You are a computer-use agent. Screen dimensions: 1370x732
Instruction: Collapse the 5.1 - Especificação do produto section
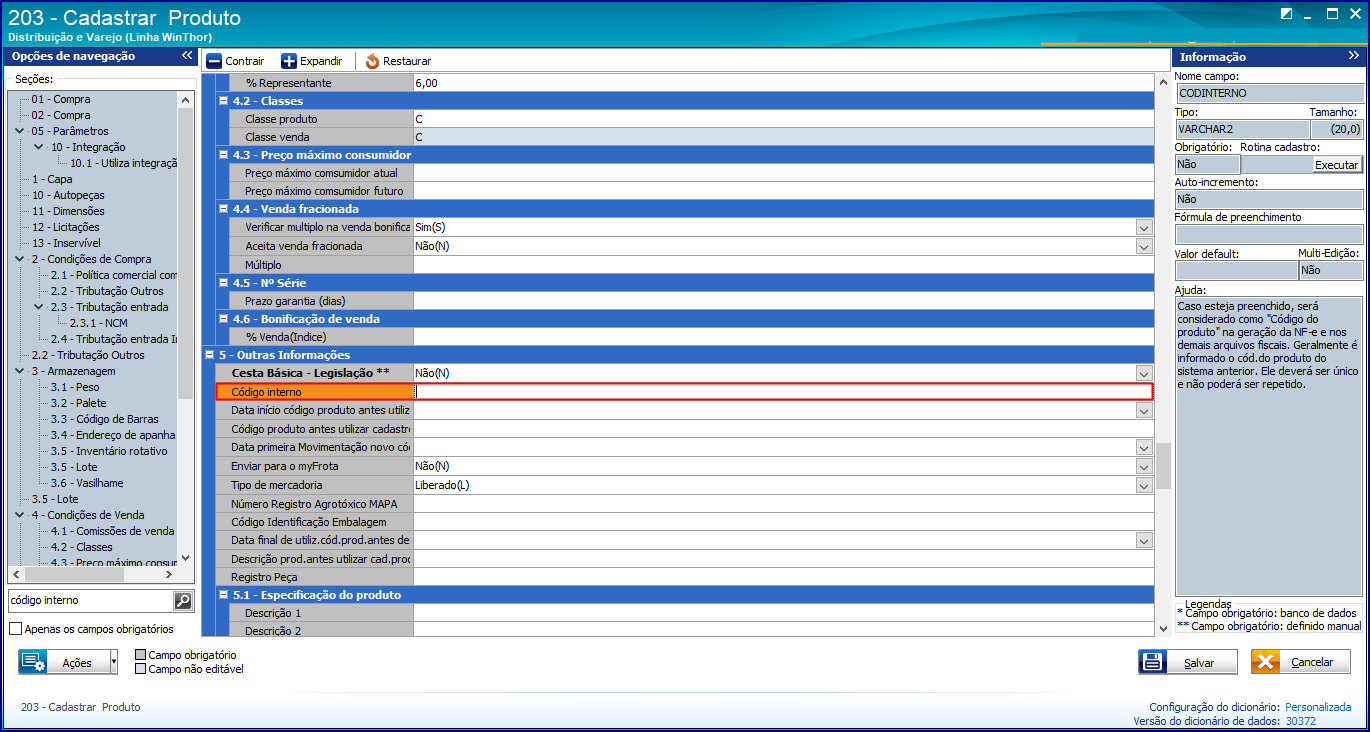tap(223, 595)
